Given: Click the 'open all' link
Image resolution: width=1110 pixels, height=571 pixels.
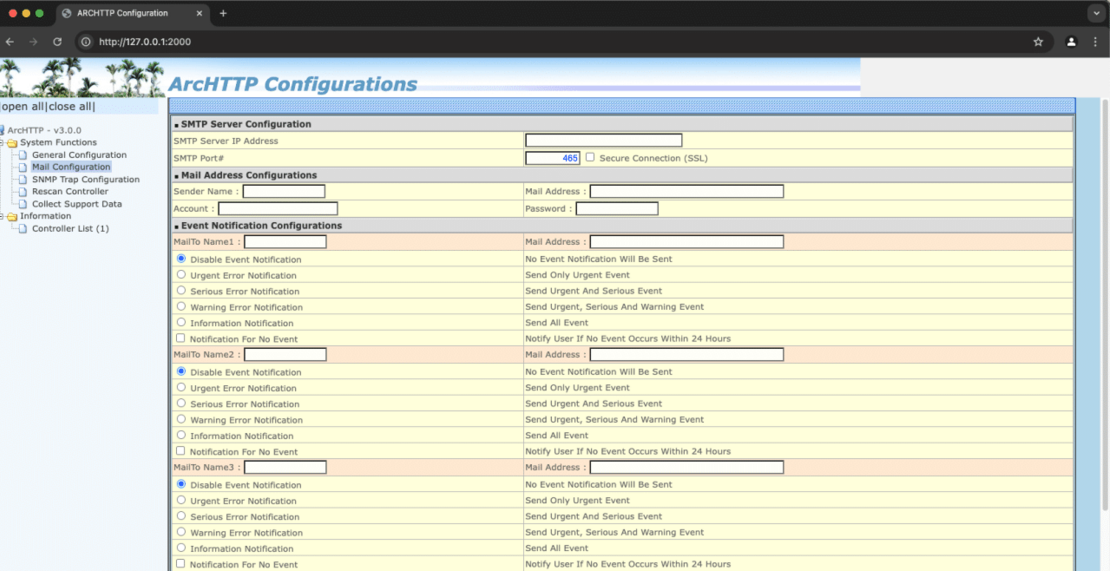Looking at the screenshot, I should 22,107.
